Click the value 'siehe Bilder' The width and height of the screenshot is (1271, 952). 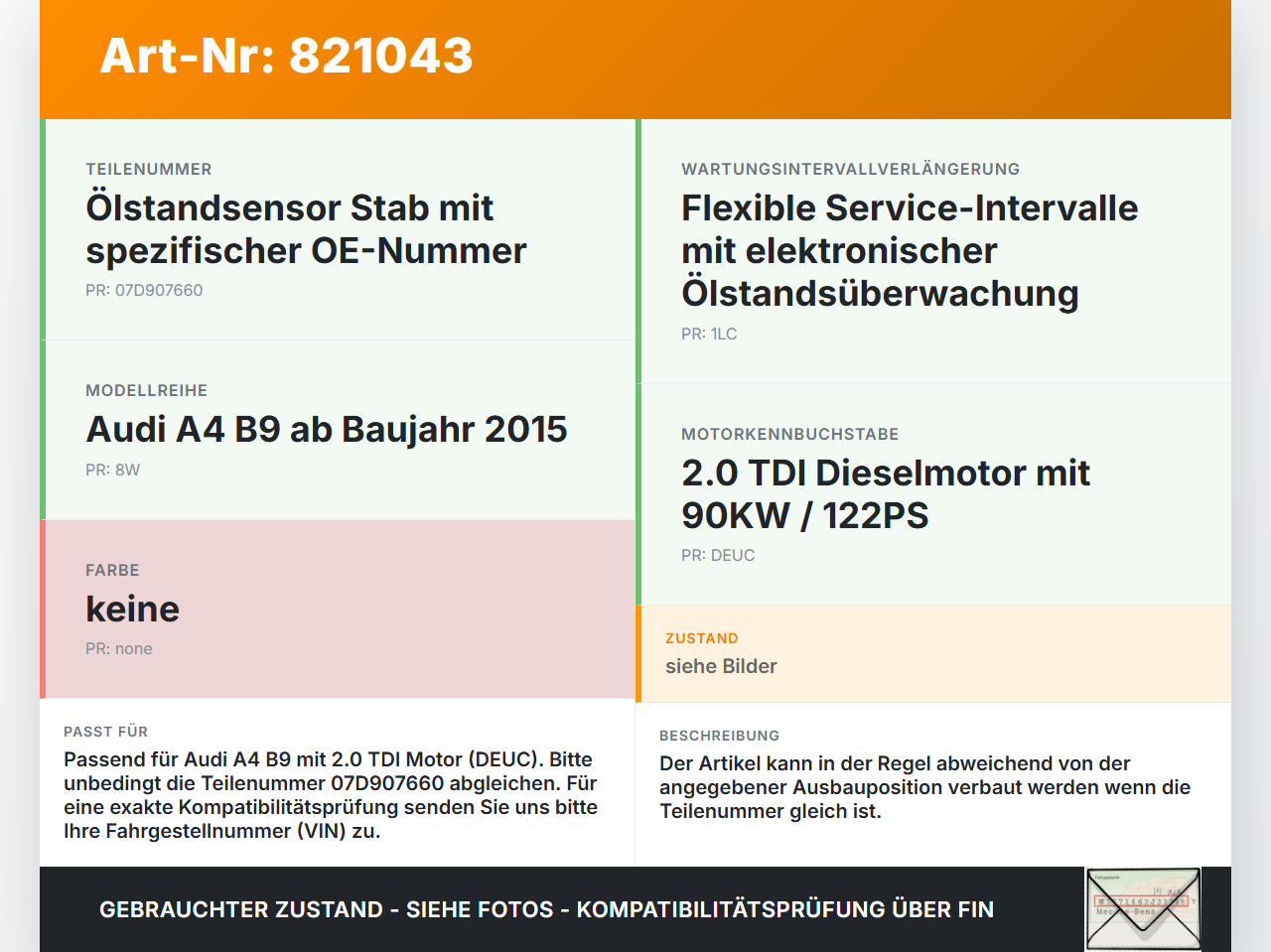pyautogui.click(x=721, y=667)
